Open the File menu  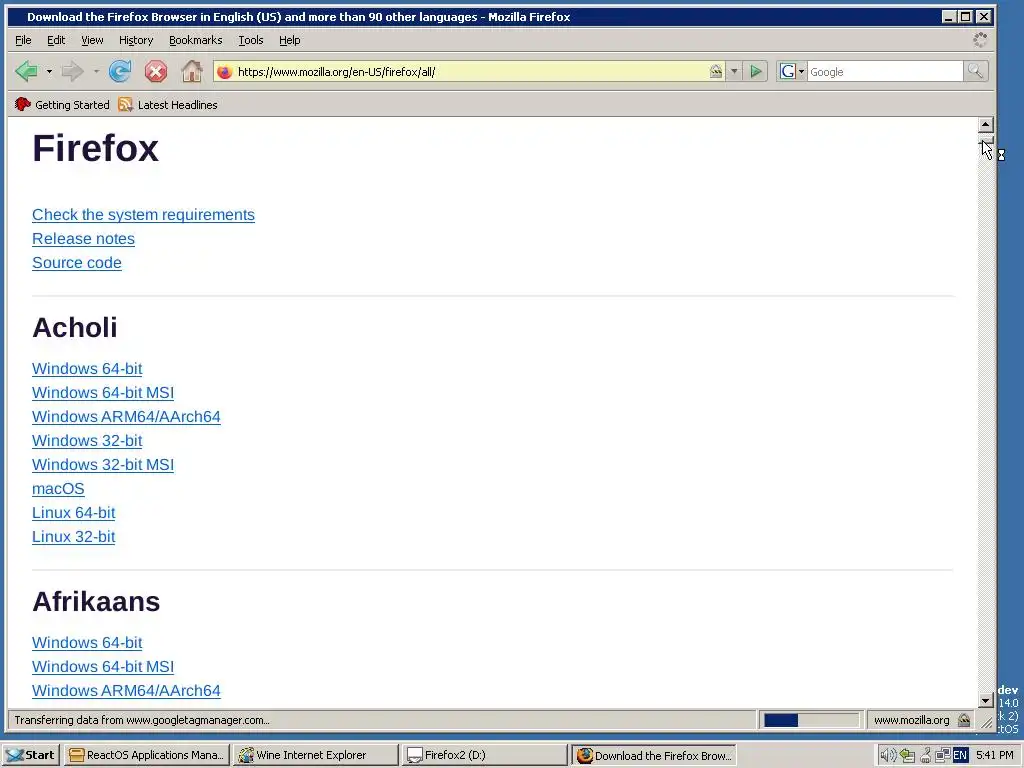click(23, 40)
